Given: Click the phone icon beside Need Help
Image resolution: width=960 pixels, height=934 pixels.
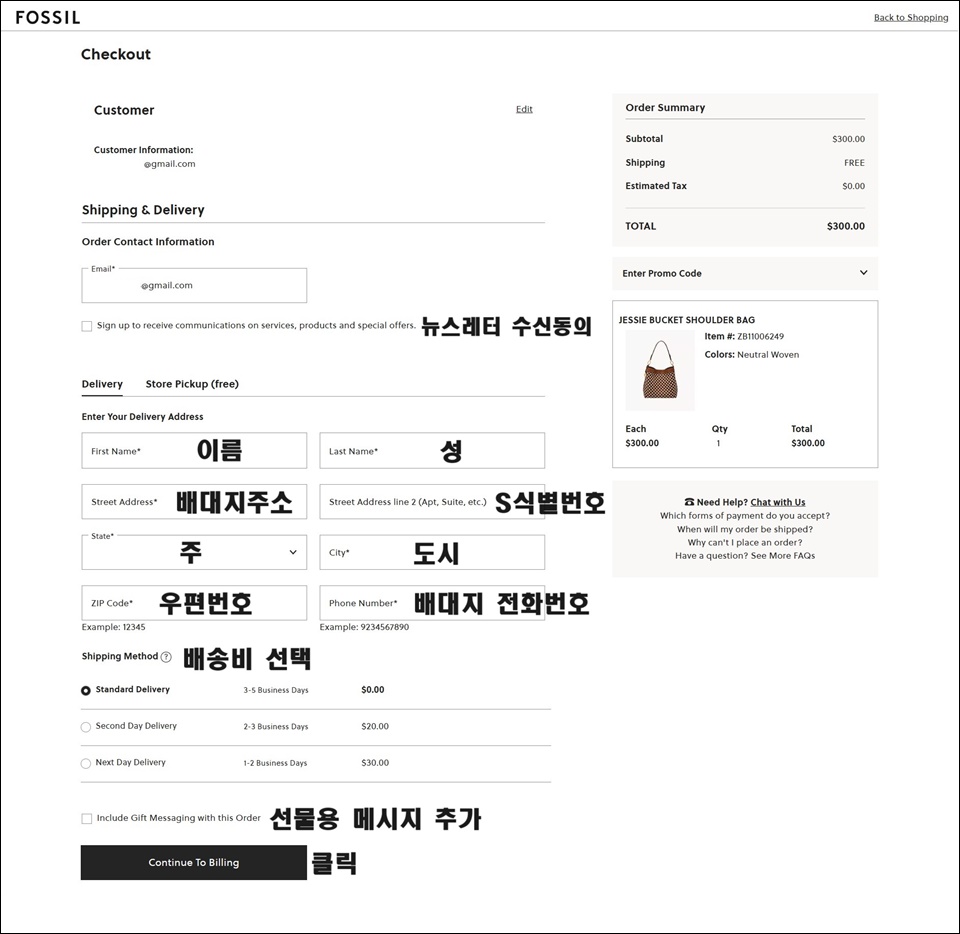Looking at the screenshot, I should (689, 502).
